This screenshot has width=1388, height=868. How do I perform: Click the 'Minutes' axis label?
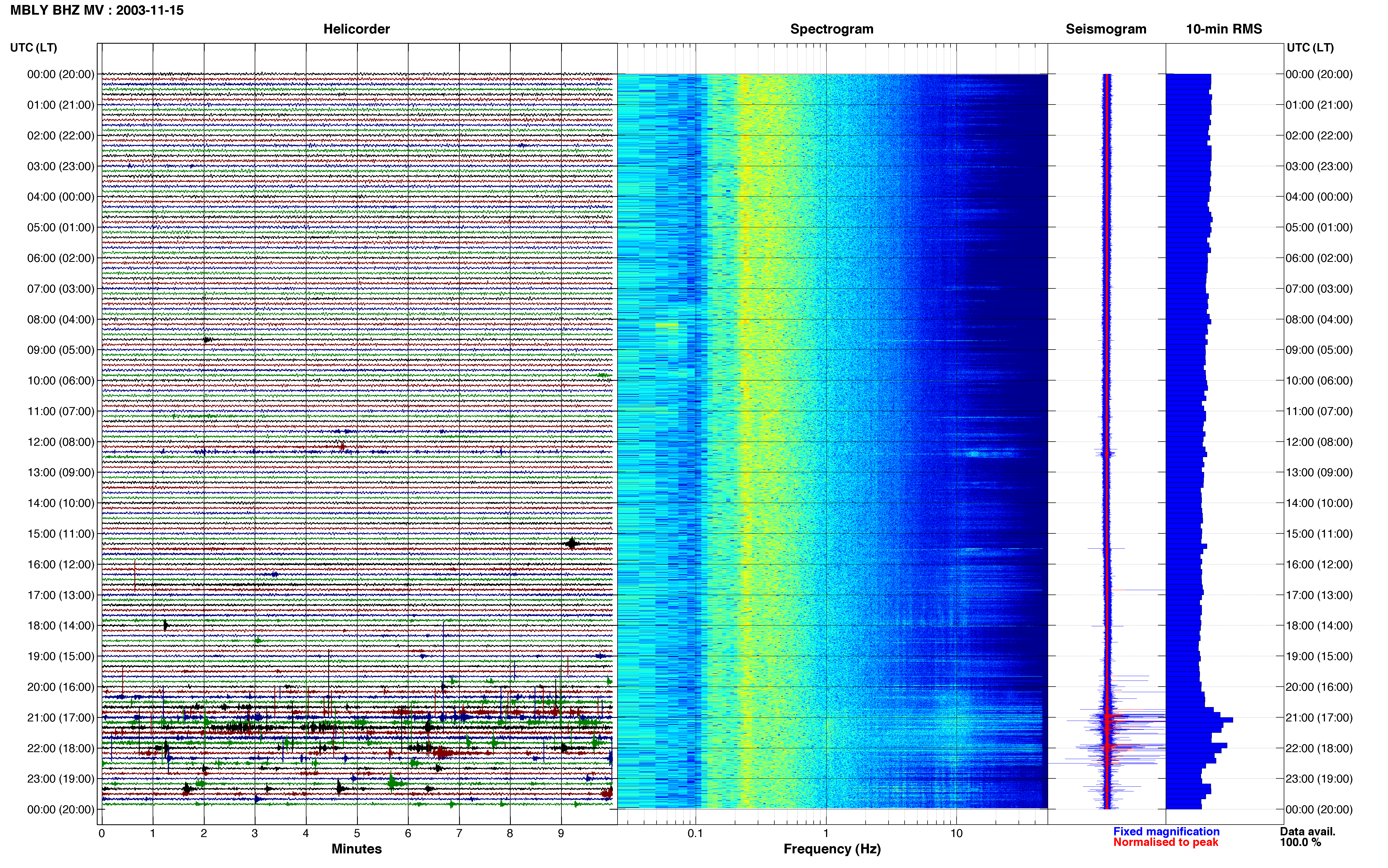(x=356, y=849)
